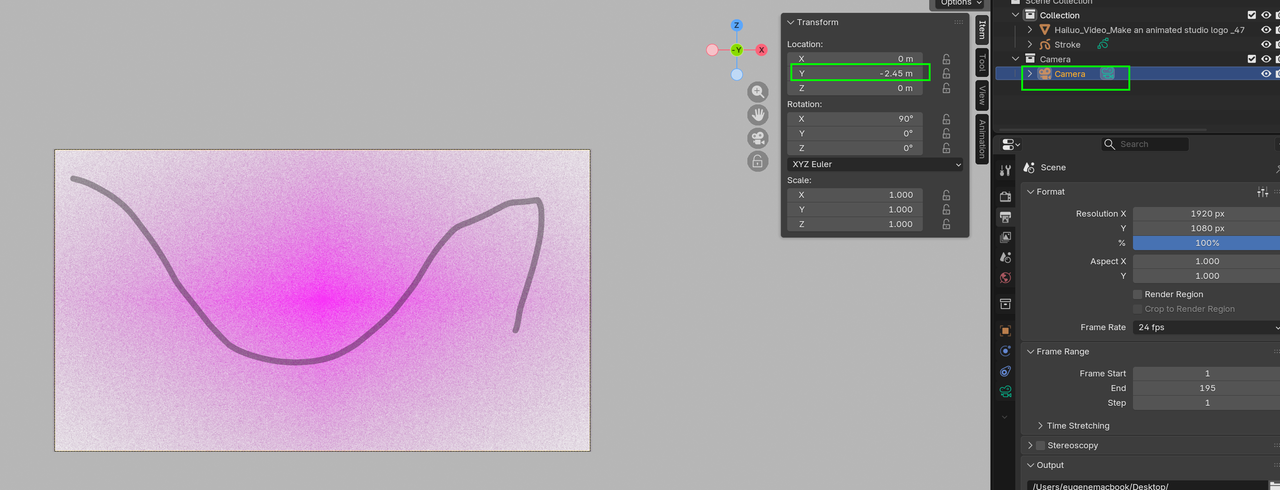The height and width of the screenshot is (490, 1280).
Task: Hide the Hailuo_Video object in viewport
Action: pyautogui.click(x=1266, y=30)
